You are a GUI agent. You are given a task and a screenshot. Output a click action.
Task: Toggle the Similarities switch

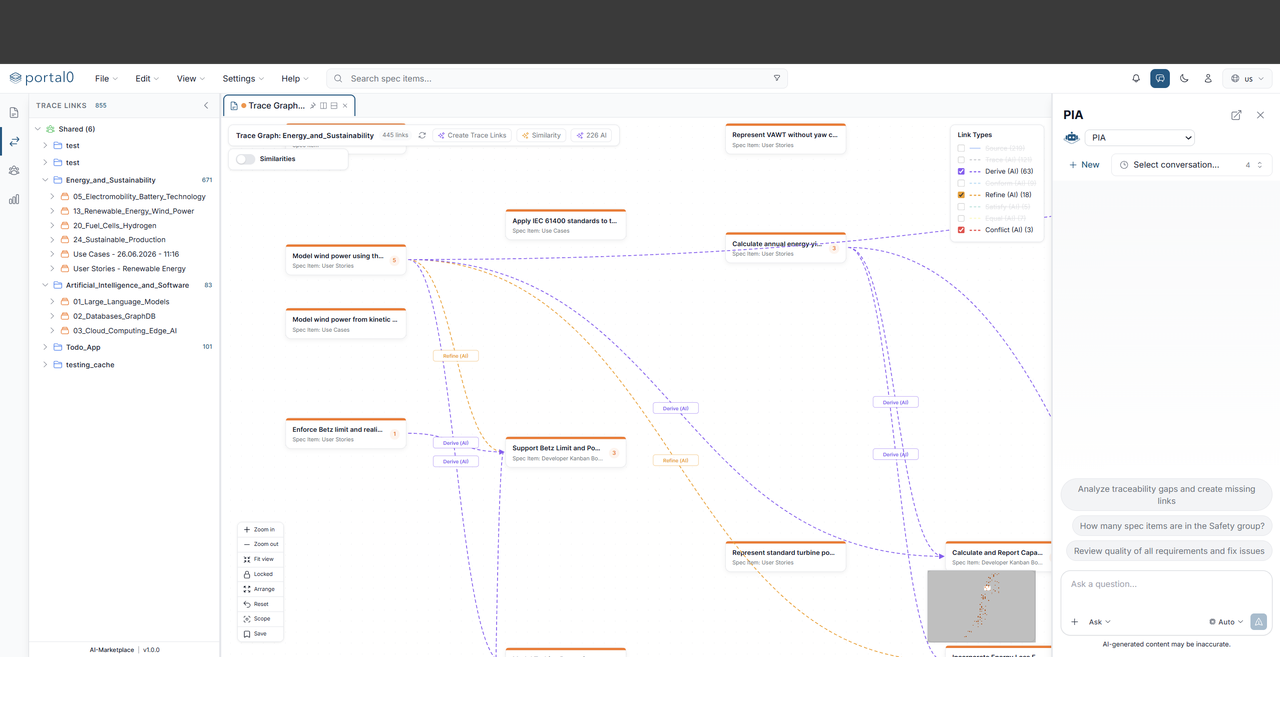pyautogui.click(x=245, y=159)
